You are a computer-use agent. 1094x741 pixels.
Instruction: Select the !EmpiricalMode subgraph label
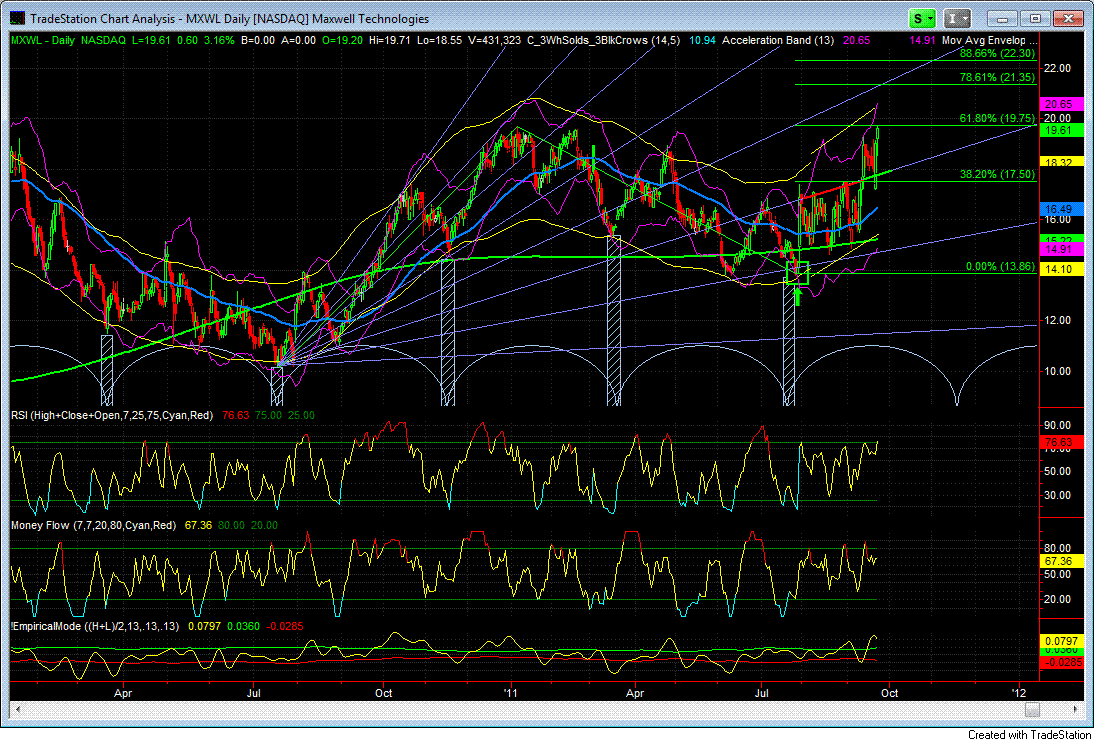95,627
